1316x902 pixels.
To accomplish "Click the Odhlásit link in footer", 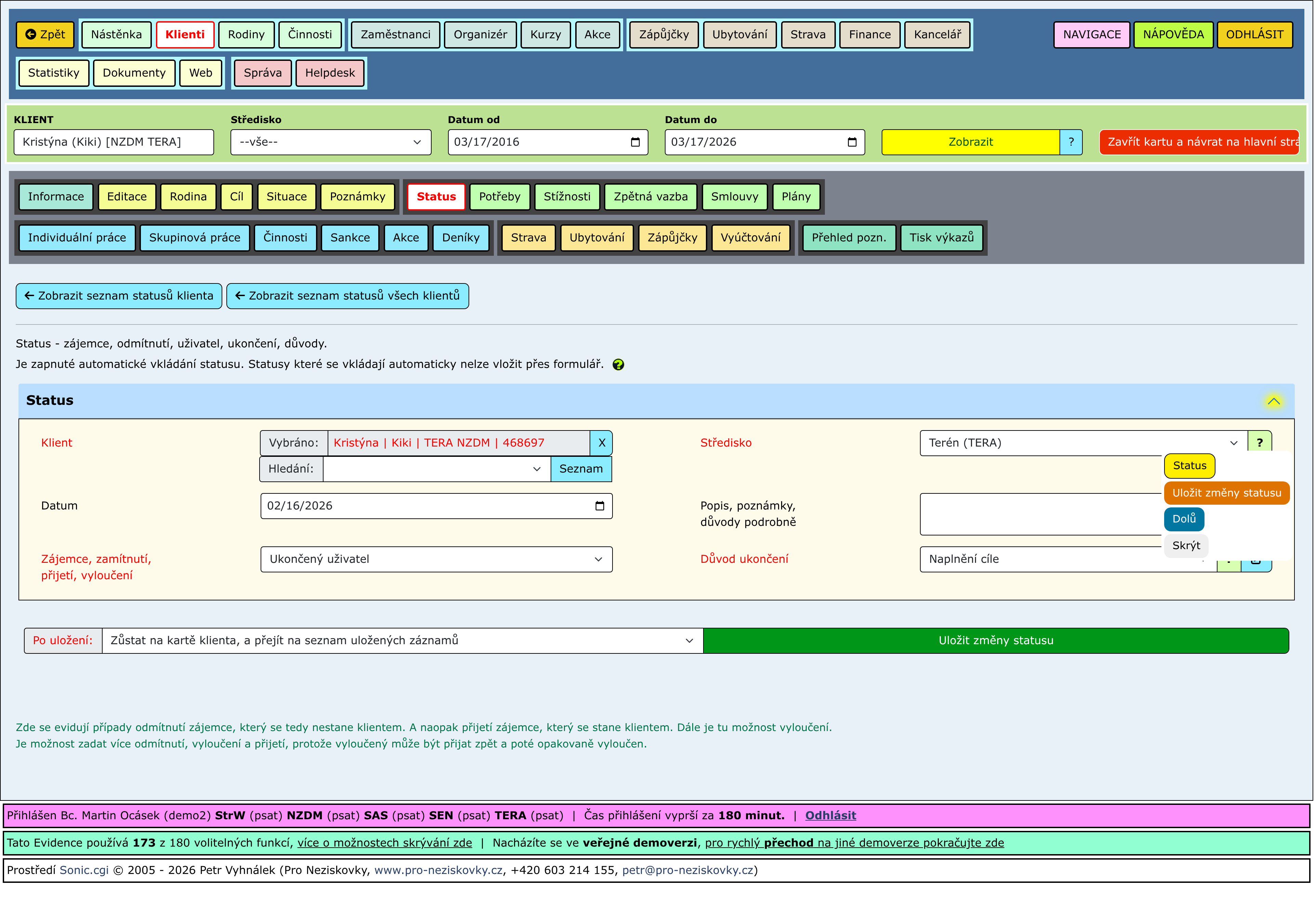I will (830, 816).
